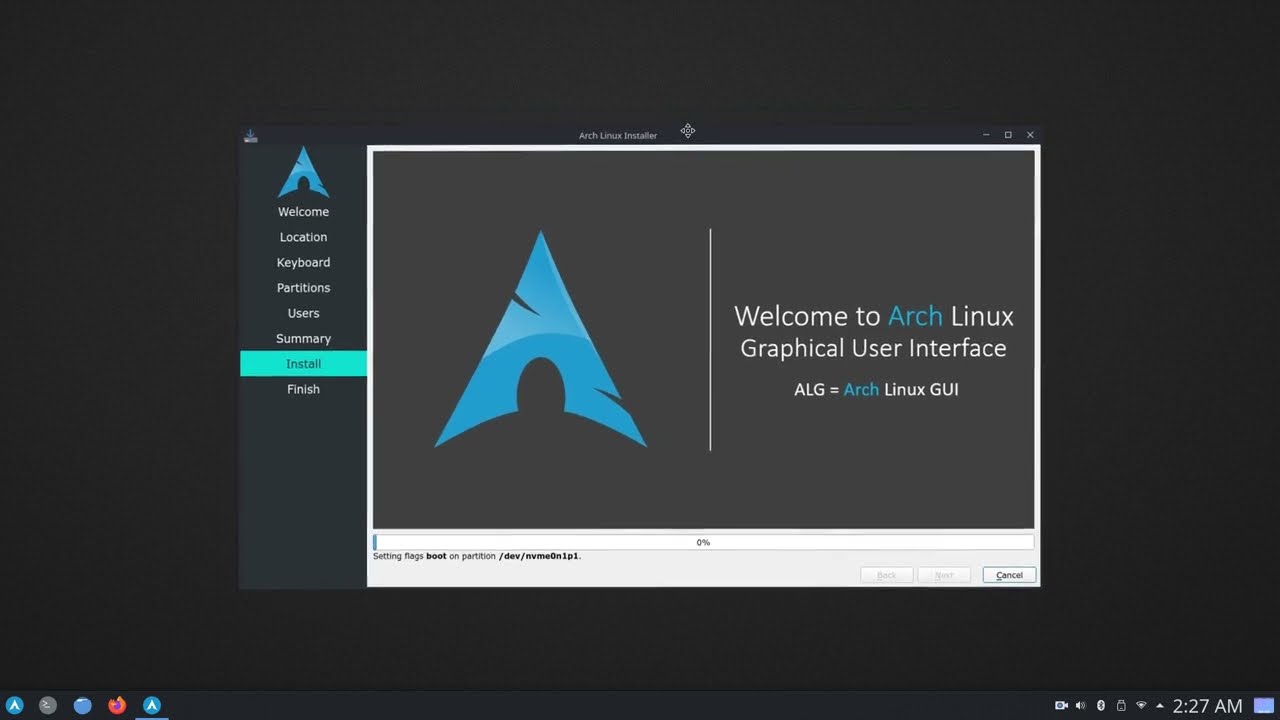1280x720 pixels.
Task: Expand hidden system tray icons arrow
Action: coord(1160,706)
